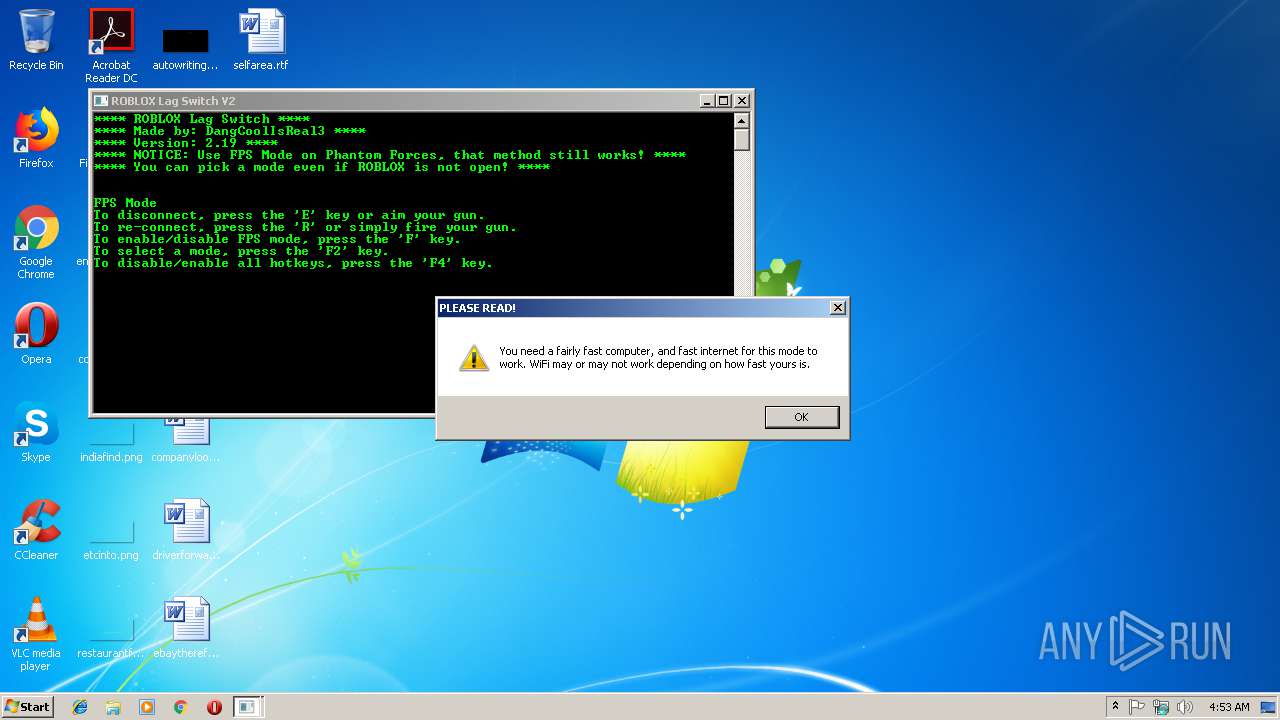
Task: Open Chrome from the taskbar
Action: point(181,707)
